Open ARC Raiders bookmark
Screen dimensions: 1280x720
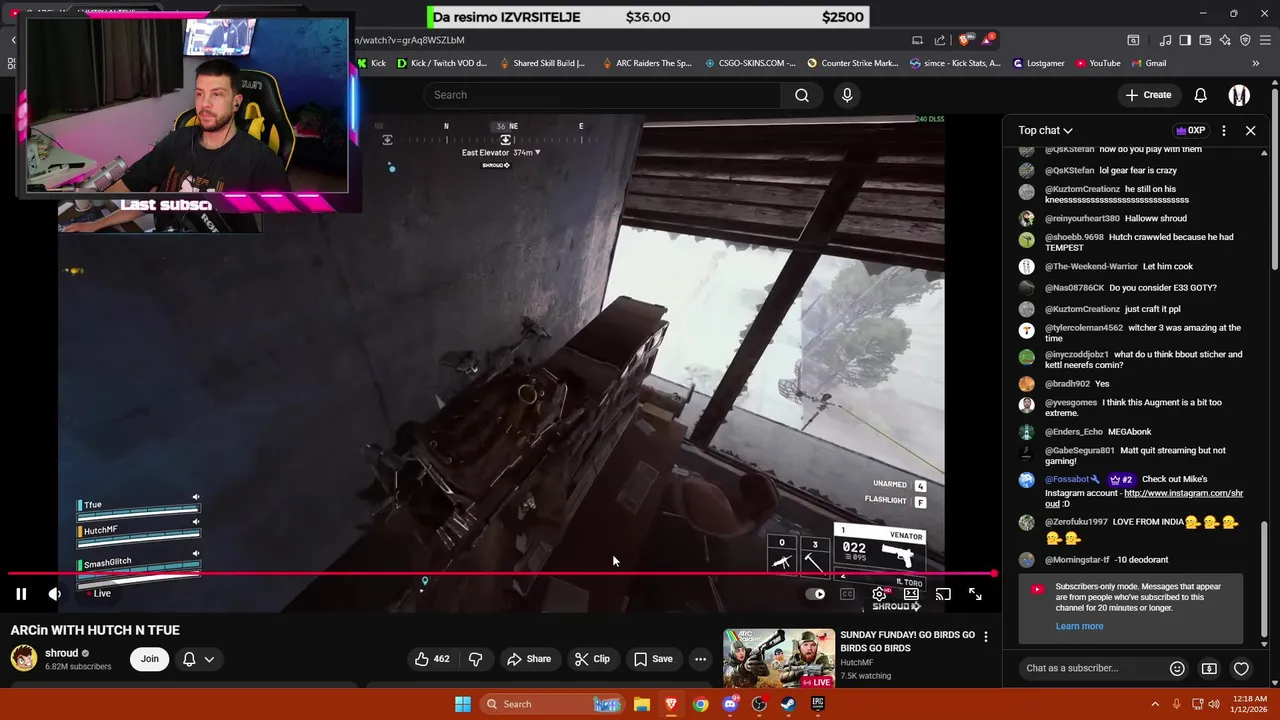coord(647,63)
